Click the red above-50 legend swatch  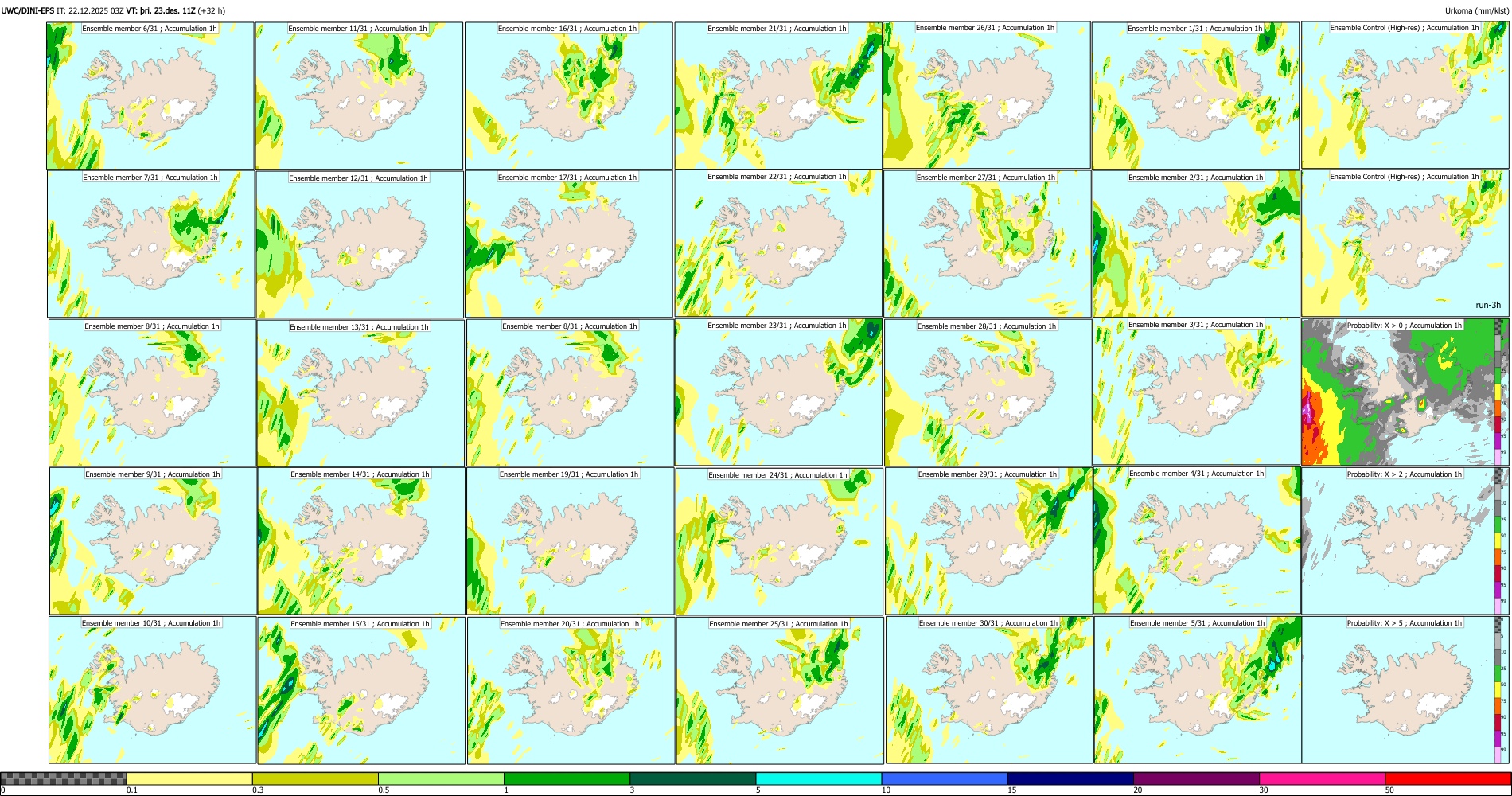1448,778
